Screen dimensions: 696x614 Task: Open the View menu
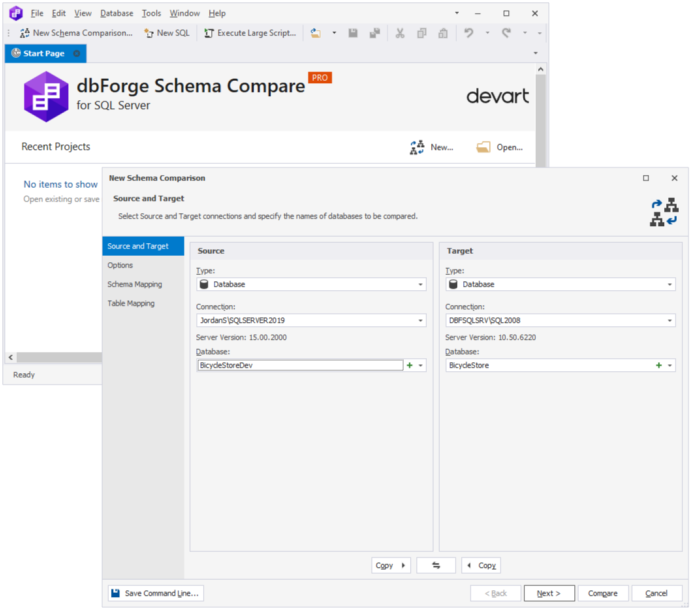pyautogui.click(x=83, y=13)
